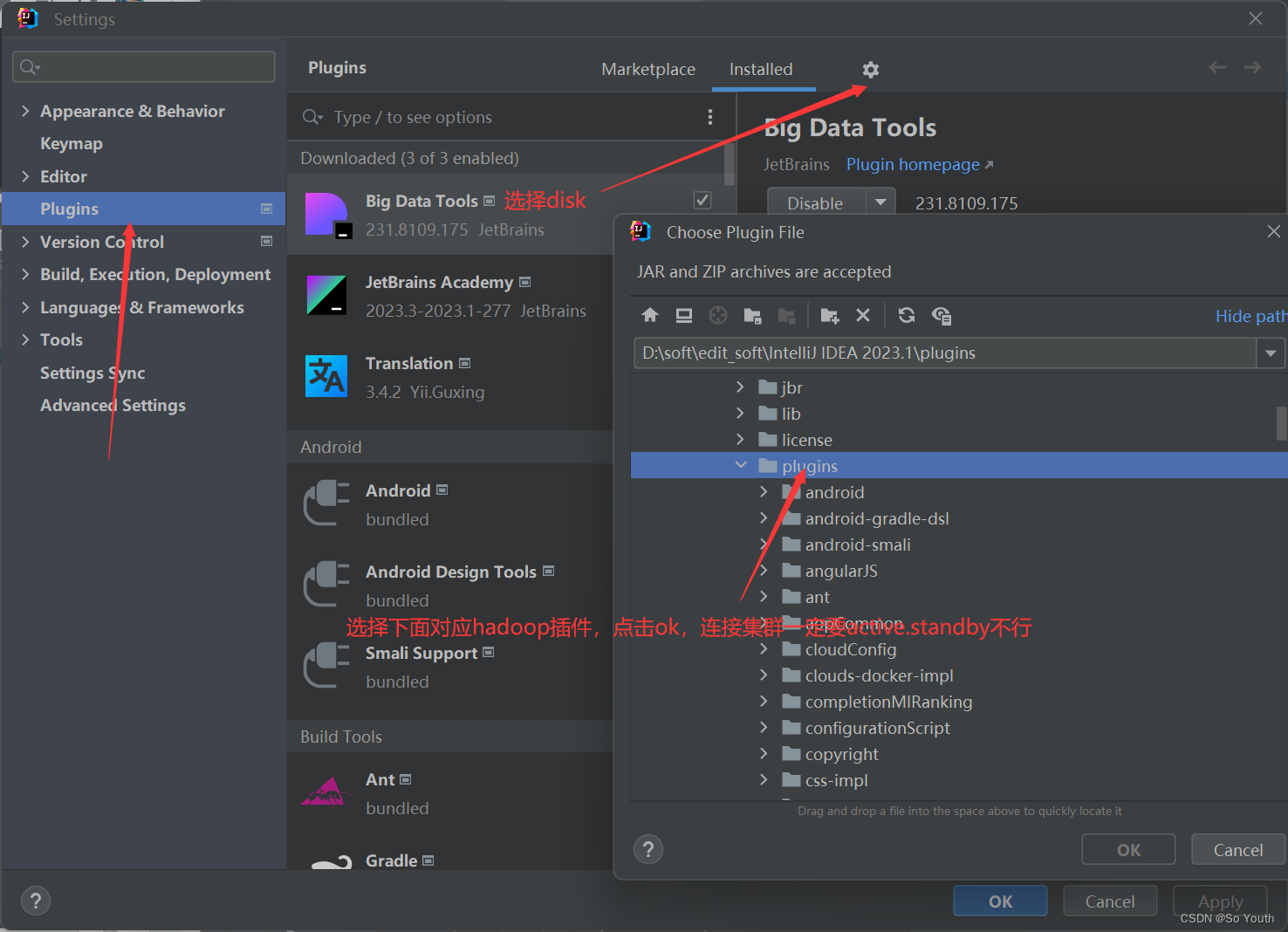Click the Android bundled plugin plug icon

[x=326, y=504]
